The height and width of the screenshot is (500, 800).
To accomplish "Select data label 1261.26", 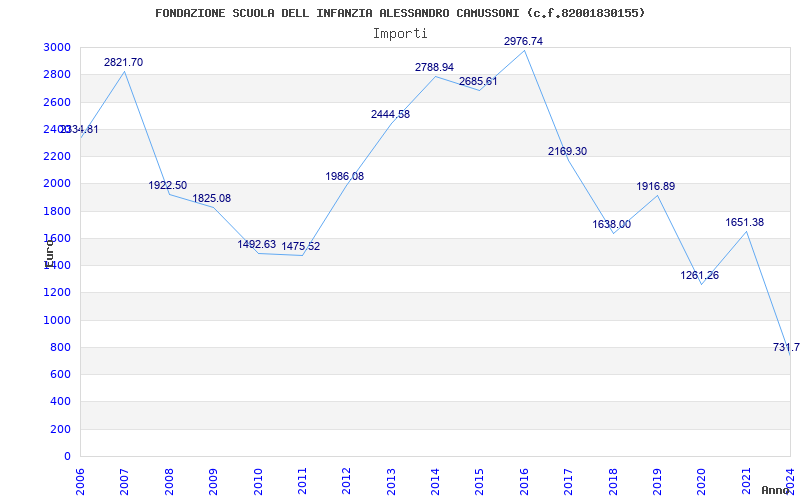I will click(699, 276).
